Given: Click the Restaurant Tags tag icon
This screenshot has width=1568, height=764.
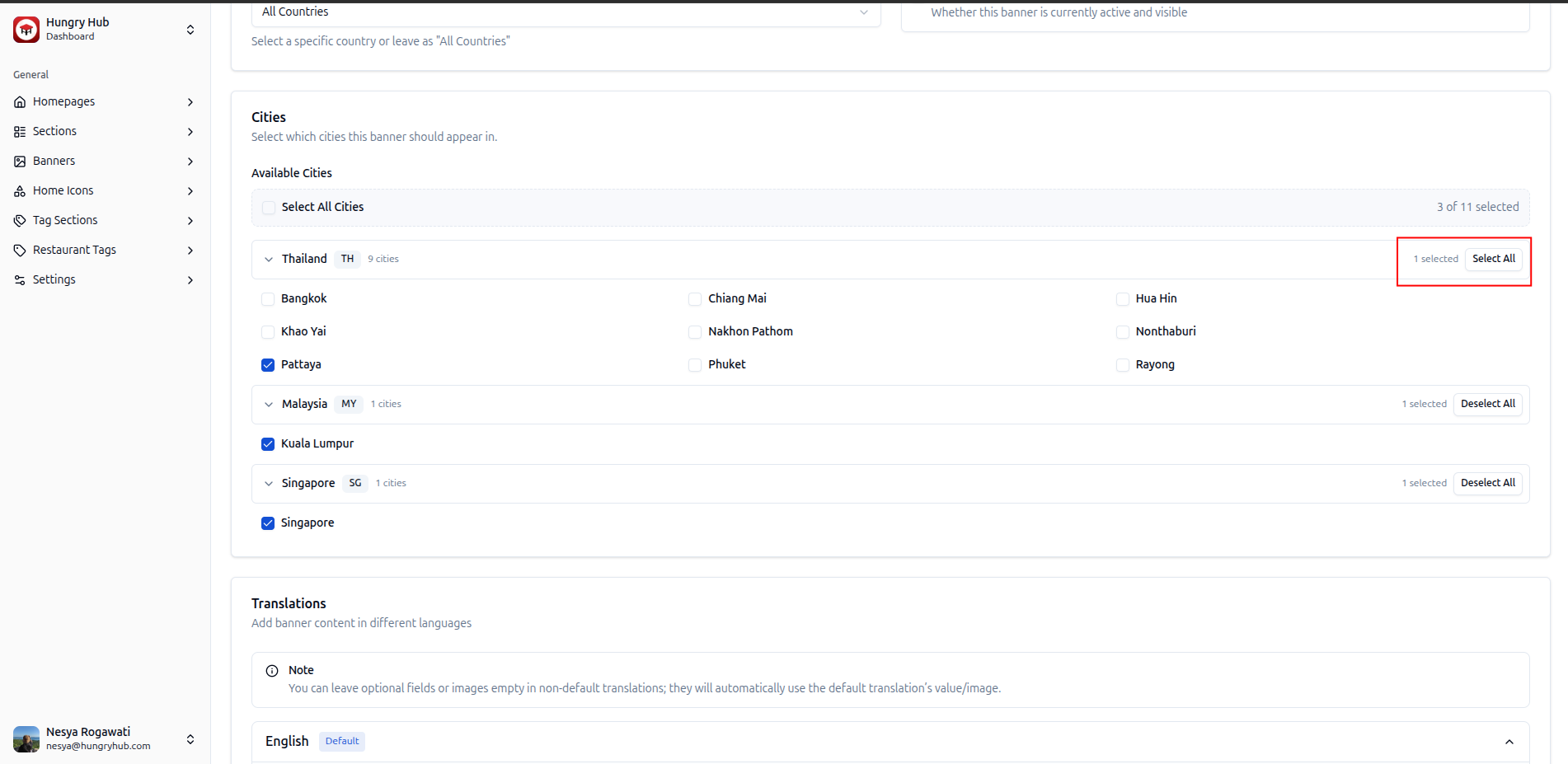Looking at the screenshot, I should pos(20,251).
